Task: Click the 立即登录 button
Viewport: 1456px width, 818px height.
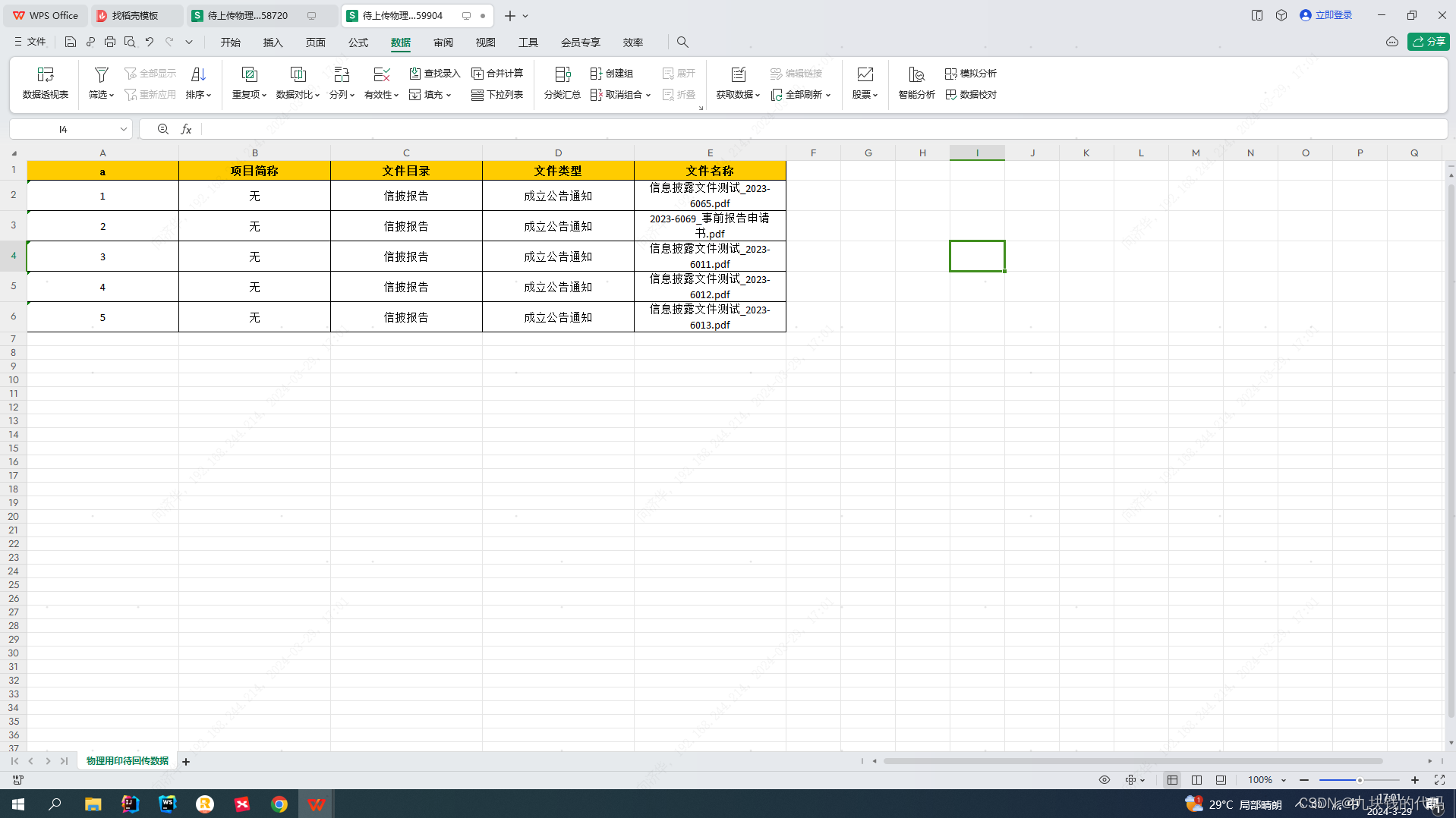Action: [x=1325, y=14]
